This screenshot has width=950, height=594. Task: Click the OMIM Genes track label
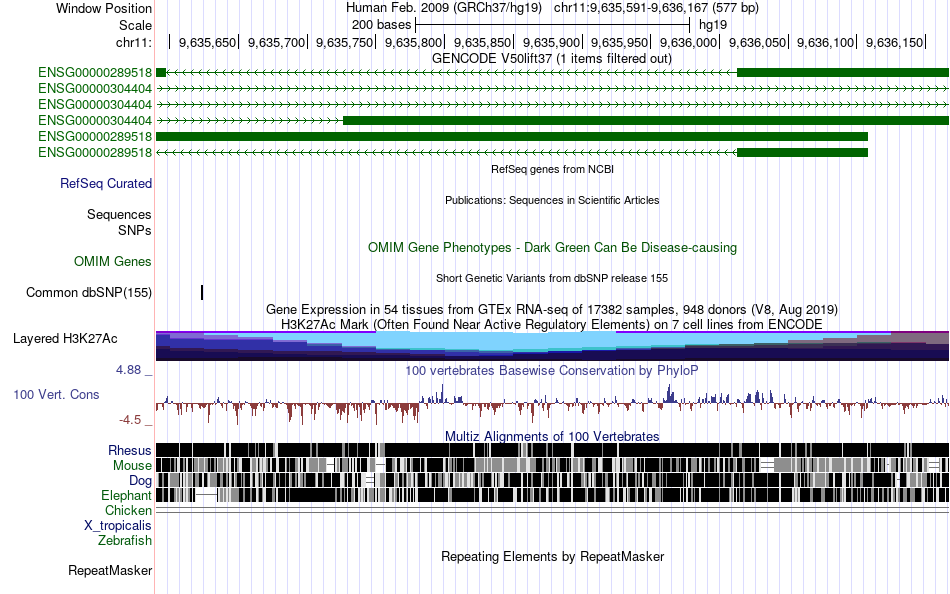[113, 261]
